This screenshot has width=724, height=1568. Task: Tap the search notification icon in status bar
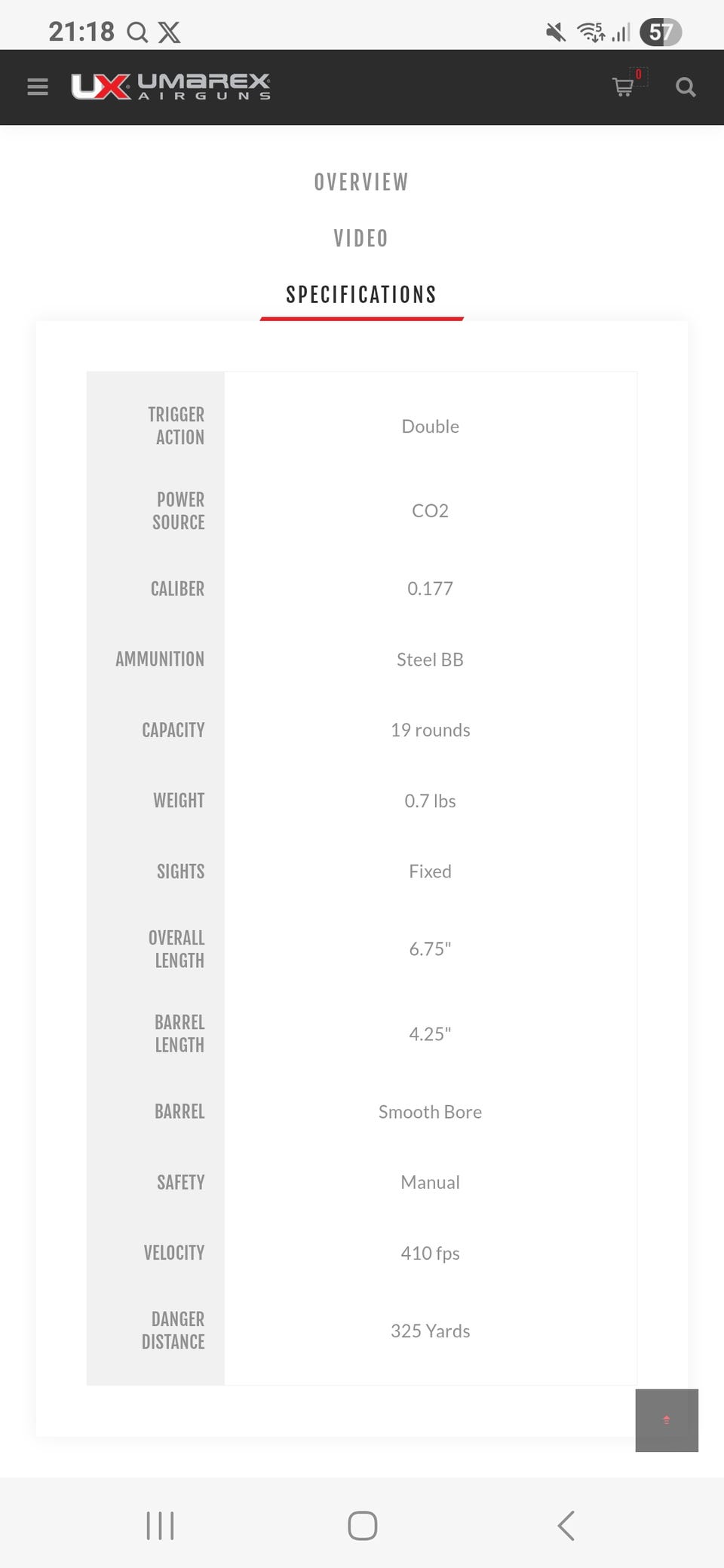click(137, 32)
